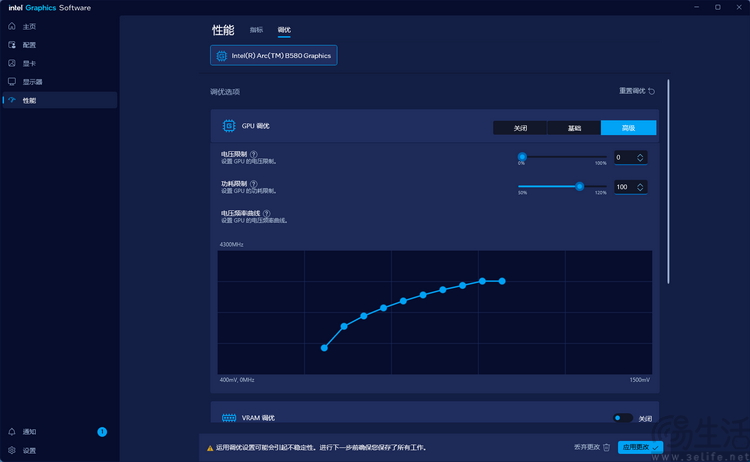Decrease voltage limit with stepper down arrow
The image size is (750, 462).
click(640, 160)
